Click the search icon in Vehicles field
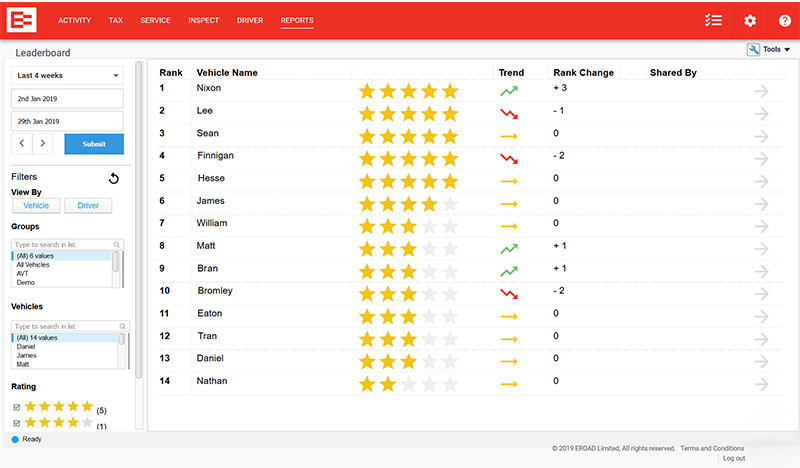The image size is (800, 468). (122, 326)
